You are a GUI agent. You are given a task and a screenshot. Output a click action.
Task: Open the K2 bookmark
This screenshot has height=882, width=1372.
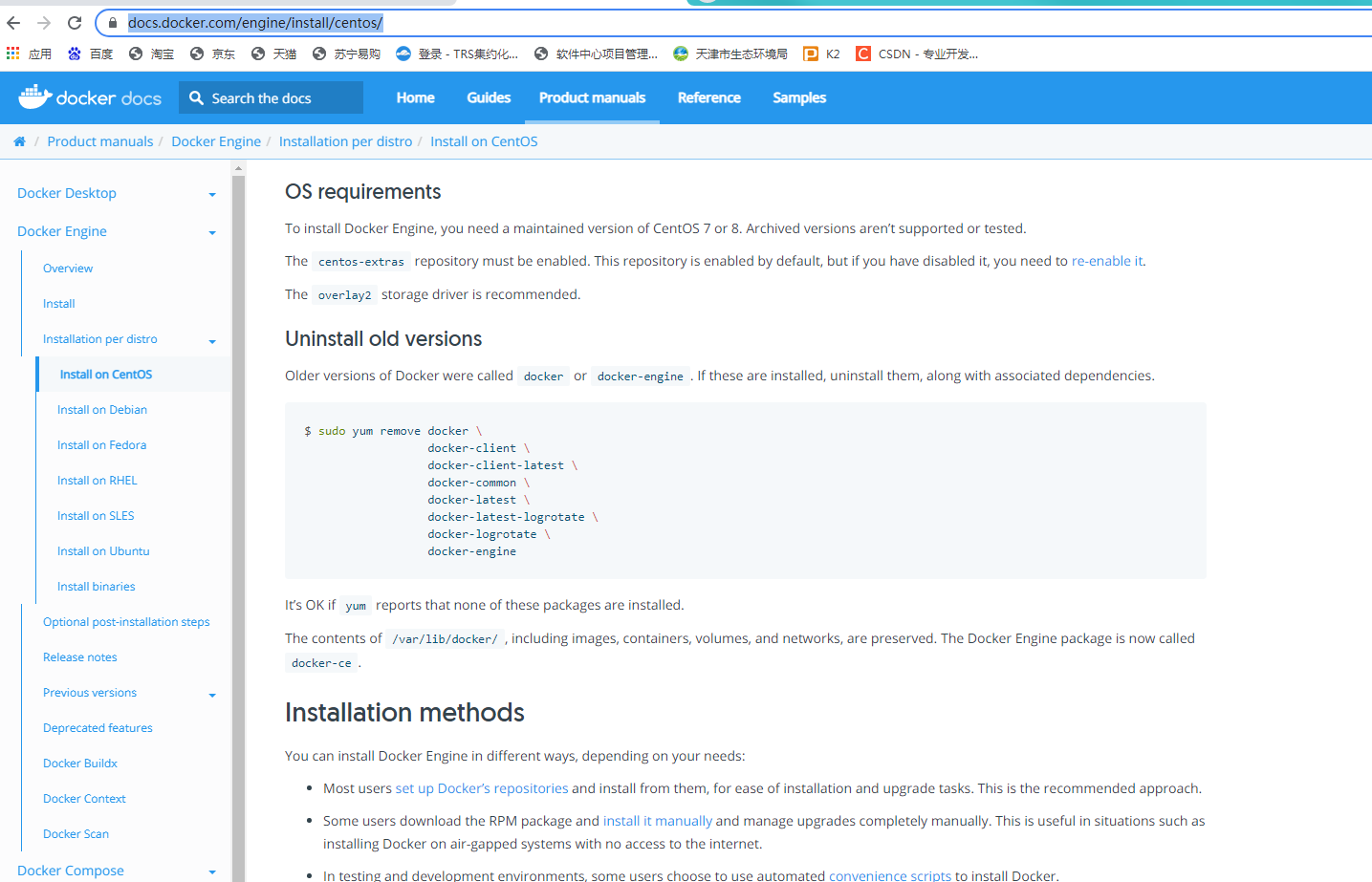(822, 54)
